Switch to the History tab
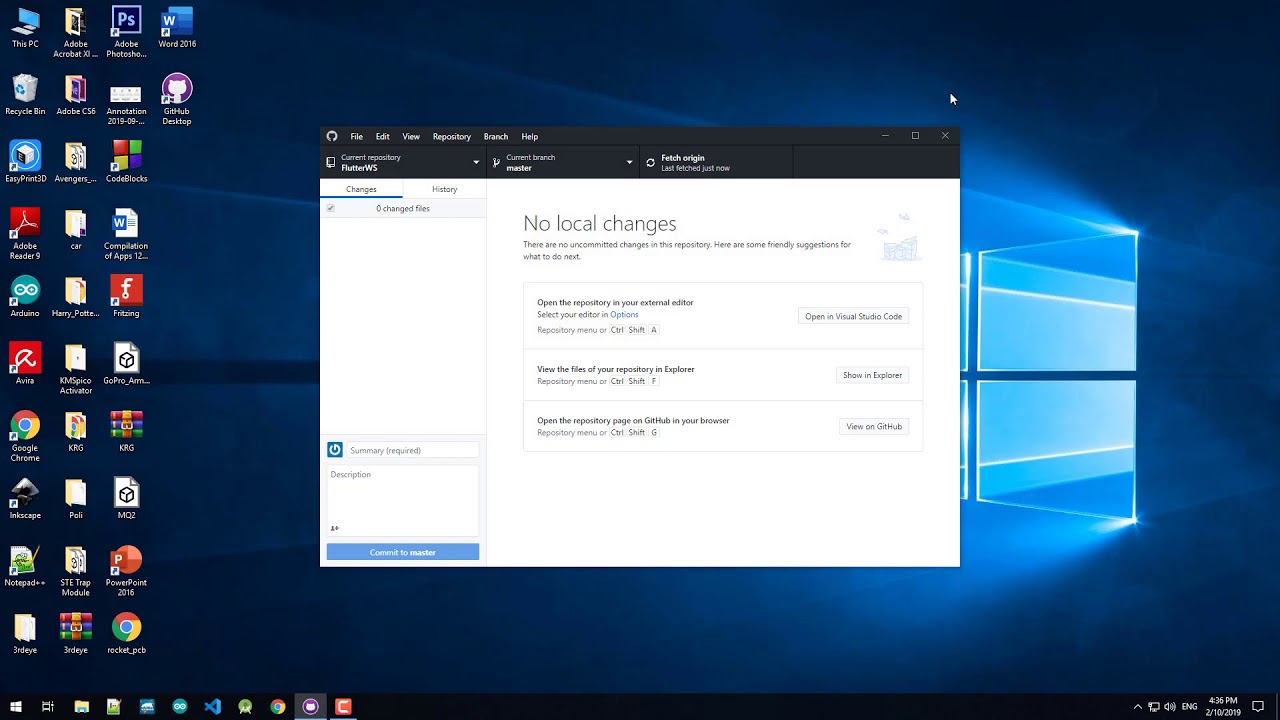The width and height of the screenshot is (1280, 720). click(x=445, y=189)
